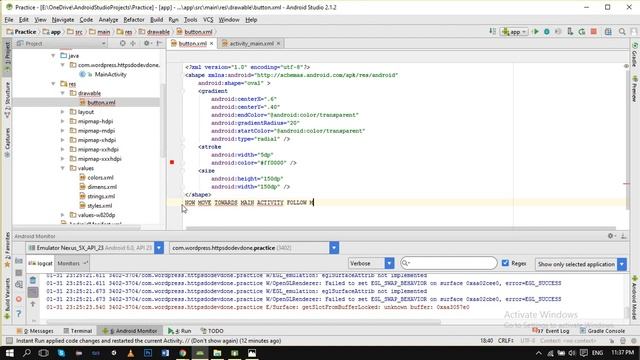The image size is (640, 360).
Task: Open the Build menu
Action: (x=156, y=20)
